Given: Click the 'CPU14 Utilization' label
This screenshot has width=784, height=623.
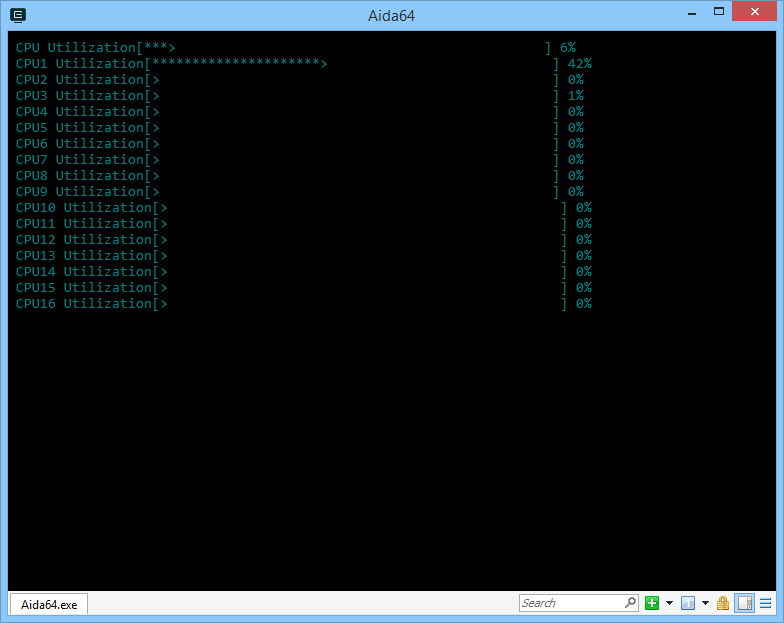Looking at the screenshot, I should pyautogui.click(x=84, y=272).
